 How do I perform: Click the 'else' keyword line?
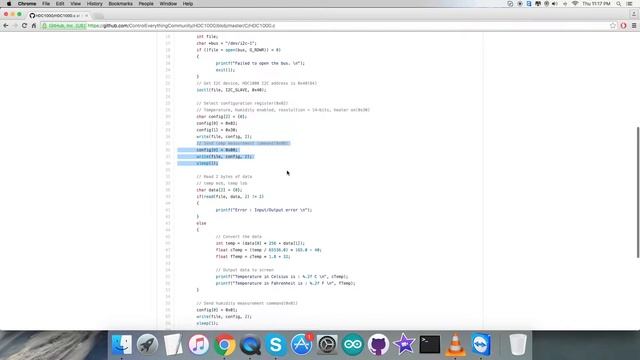click(201, 223)
